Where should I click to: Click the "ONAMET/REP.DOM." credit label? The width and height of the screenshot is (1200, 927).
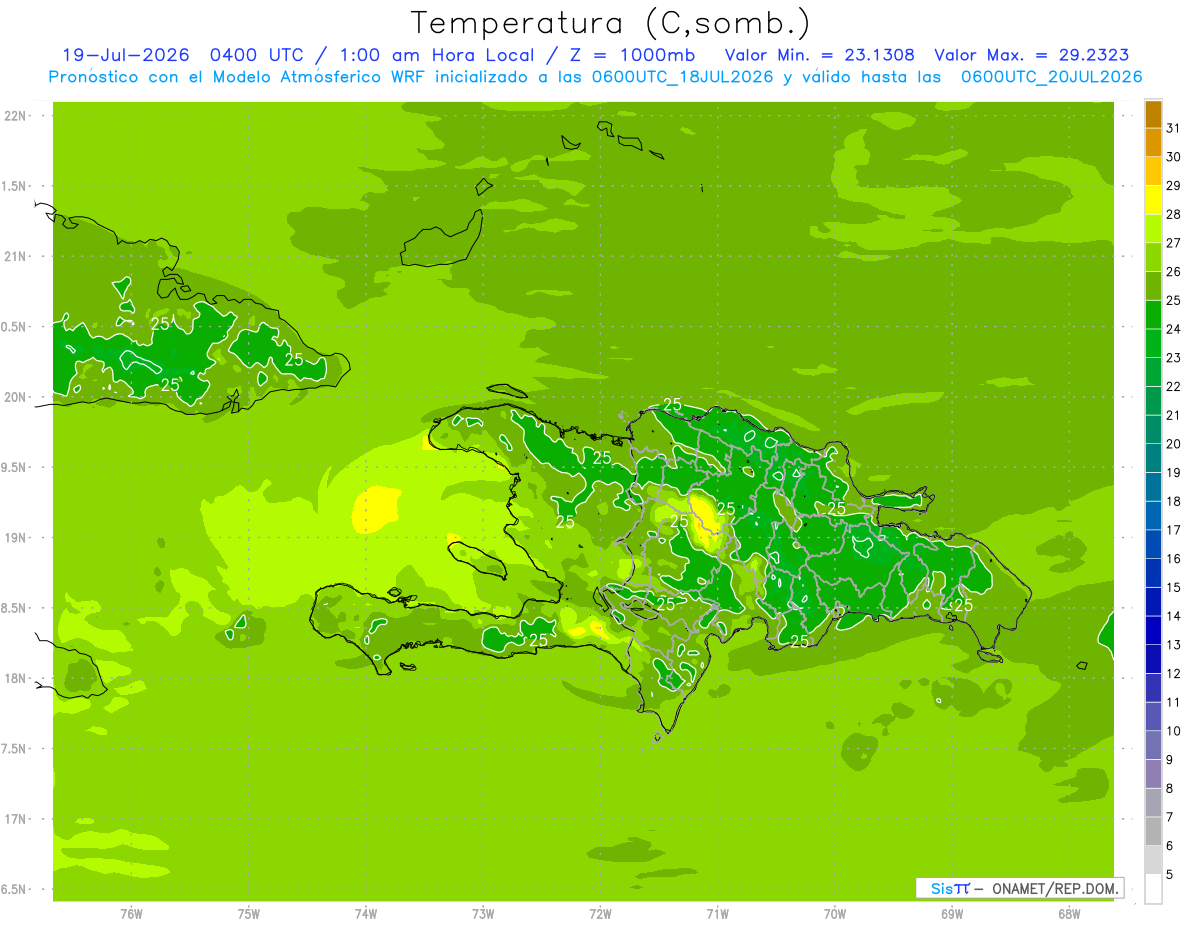(x=1055, y=888)
